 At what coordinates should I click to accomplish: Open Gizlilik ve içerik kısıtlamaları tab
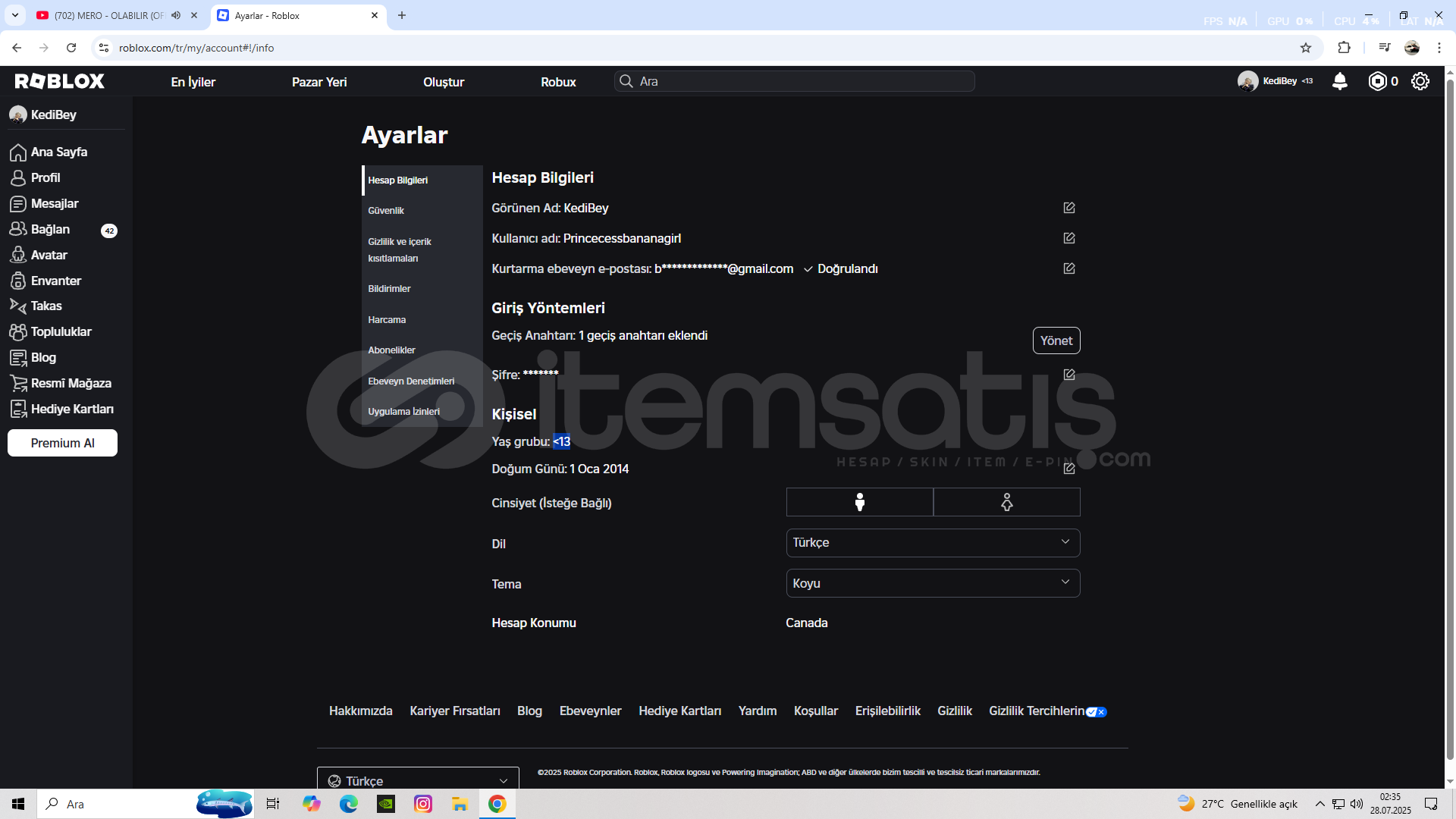coord(422,249)
